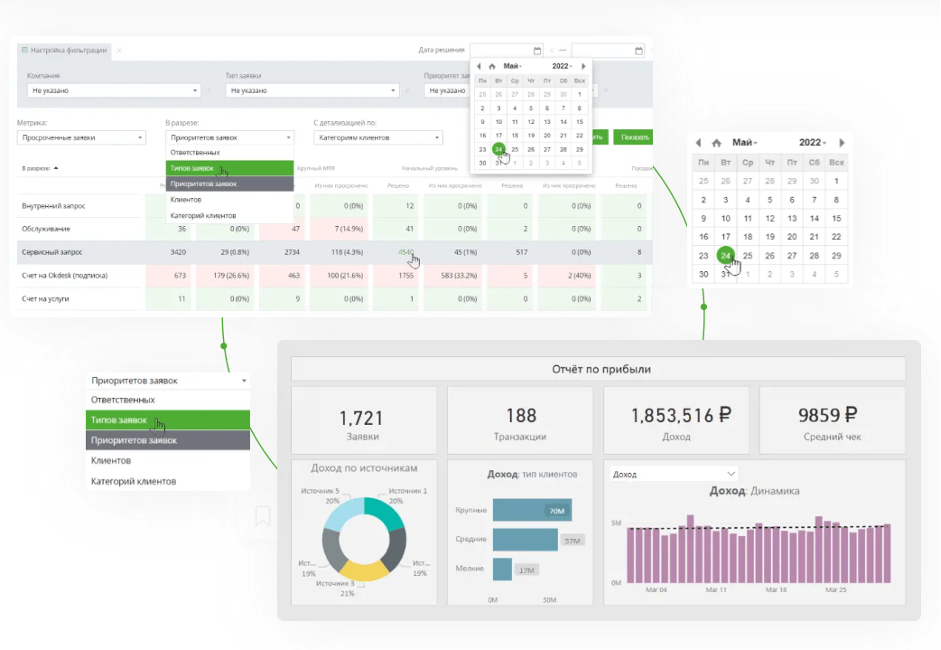Select Ответственных in the enlarged dropdown list

[x=123, y=399]
